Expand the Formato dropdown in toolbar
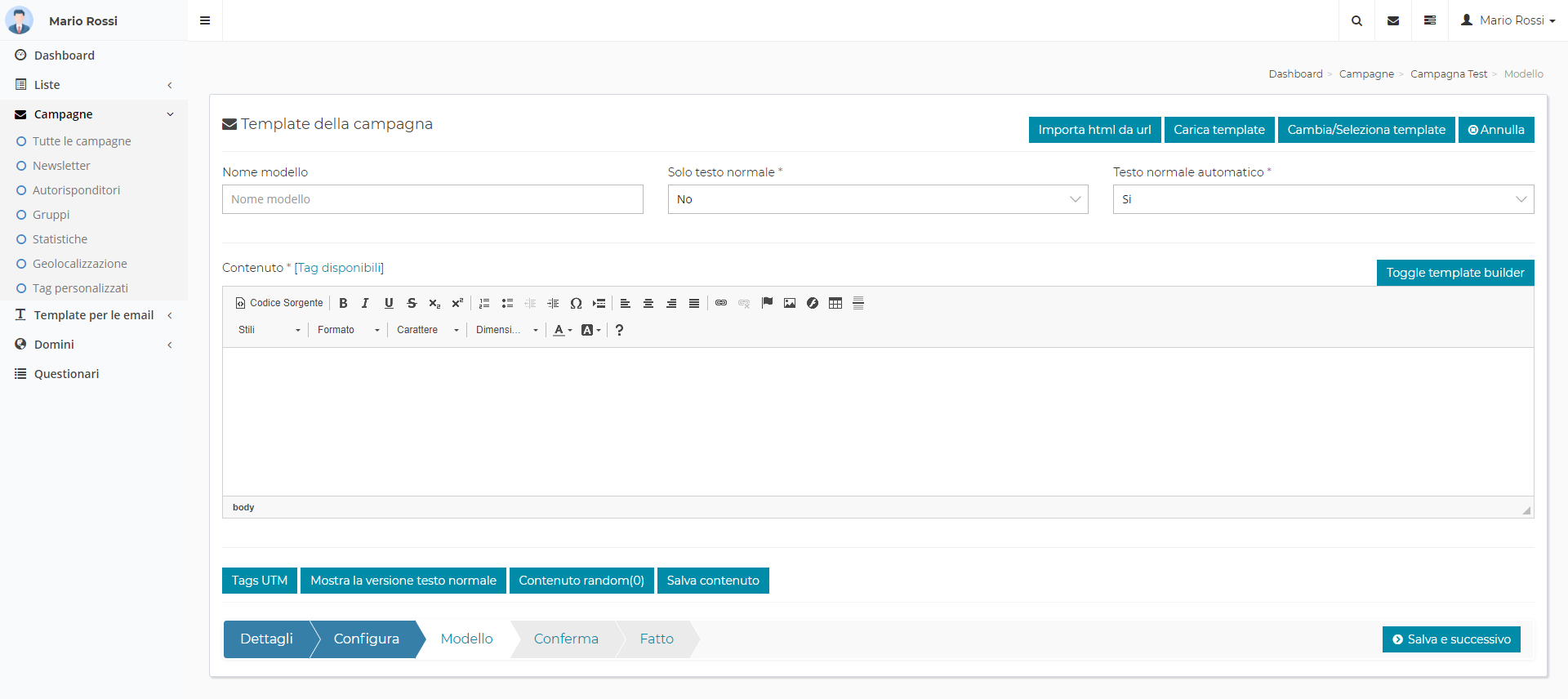This screenshot has width=1568, height=699. (x=349, y=330)
